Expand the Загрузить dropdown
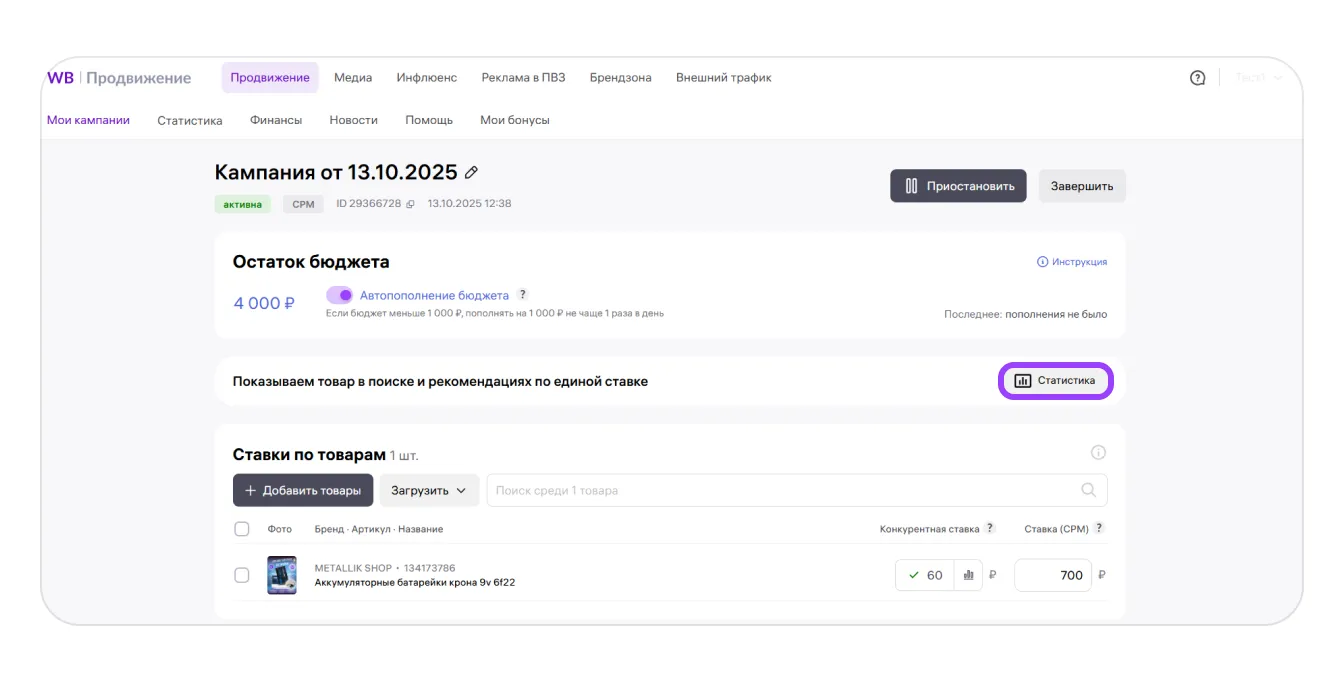This screenshot has height=680, width=1344. (x=429, y=491)
